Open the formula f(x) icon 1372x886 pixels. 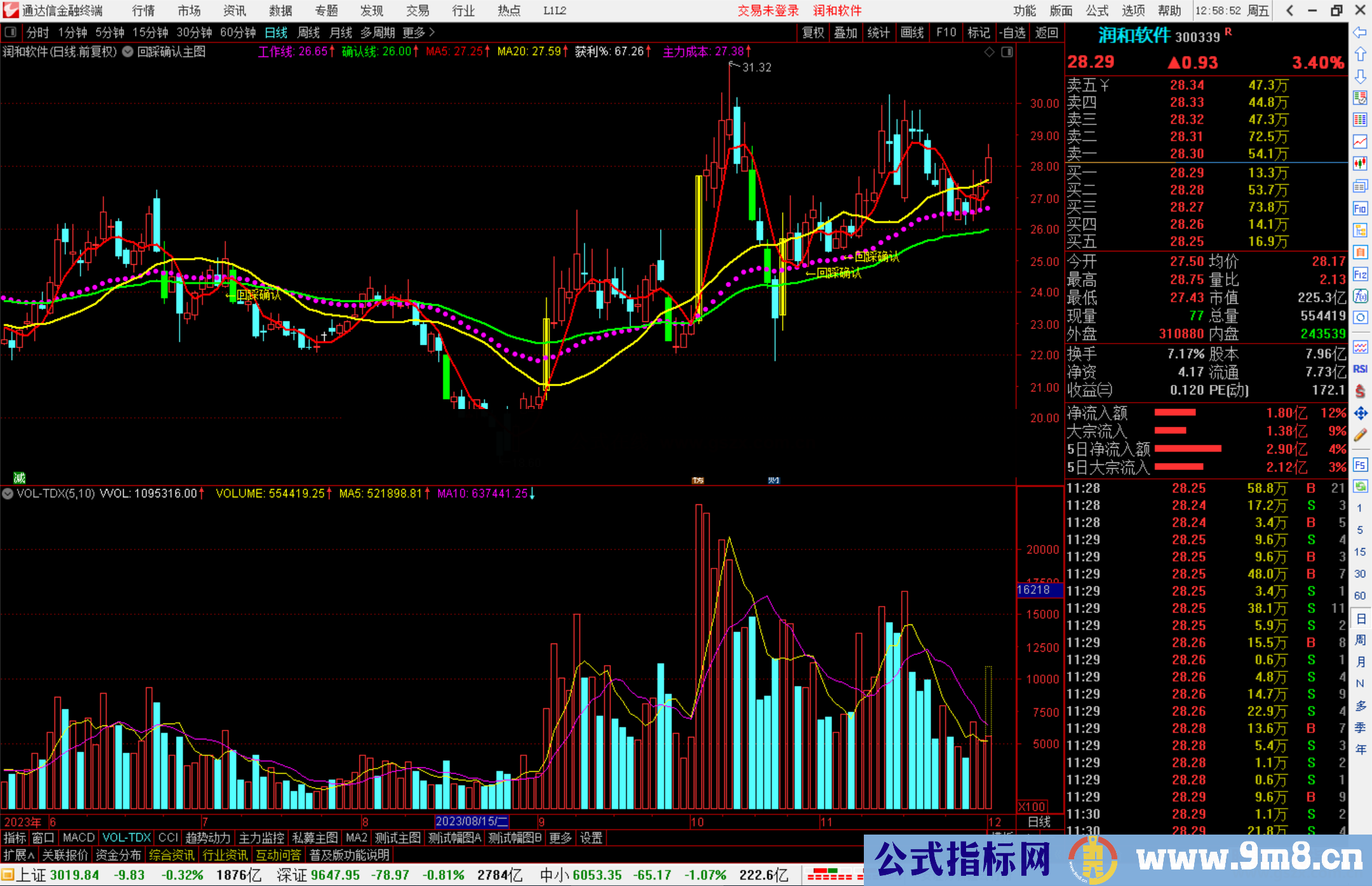1360,296
